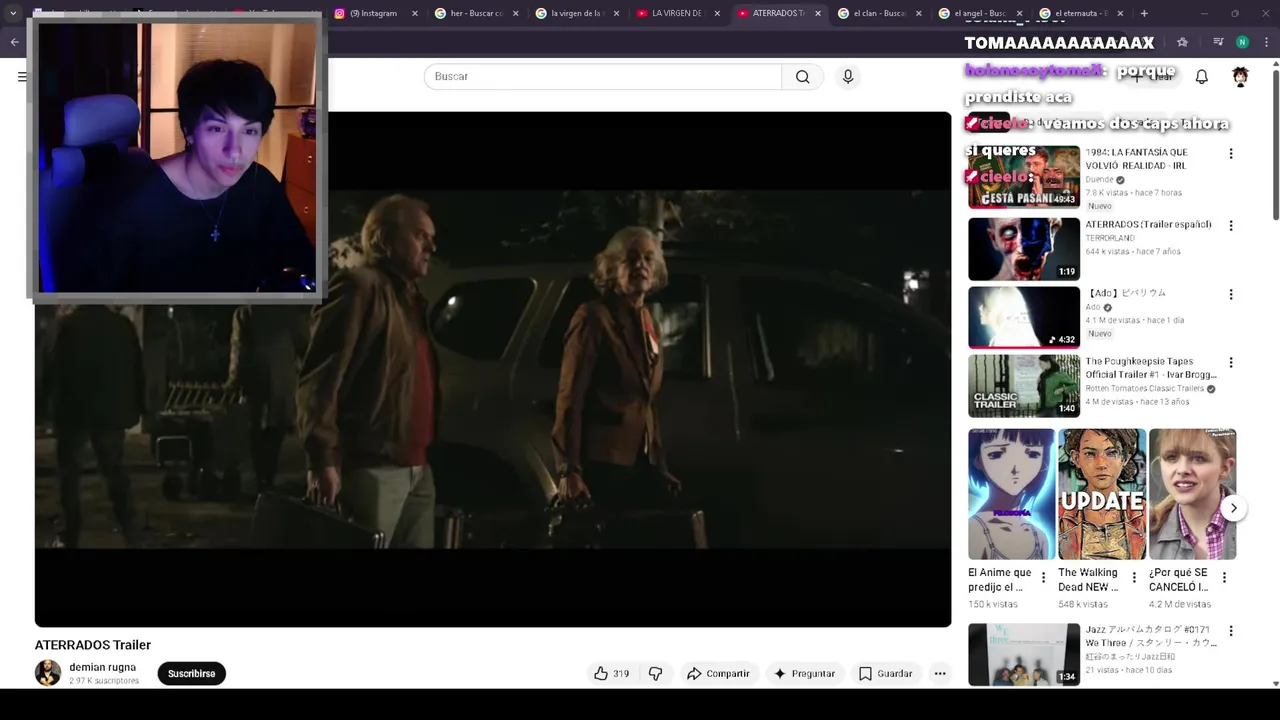Switch to the LA VIRGEN DE YouTube tab

(677, 14)
